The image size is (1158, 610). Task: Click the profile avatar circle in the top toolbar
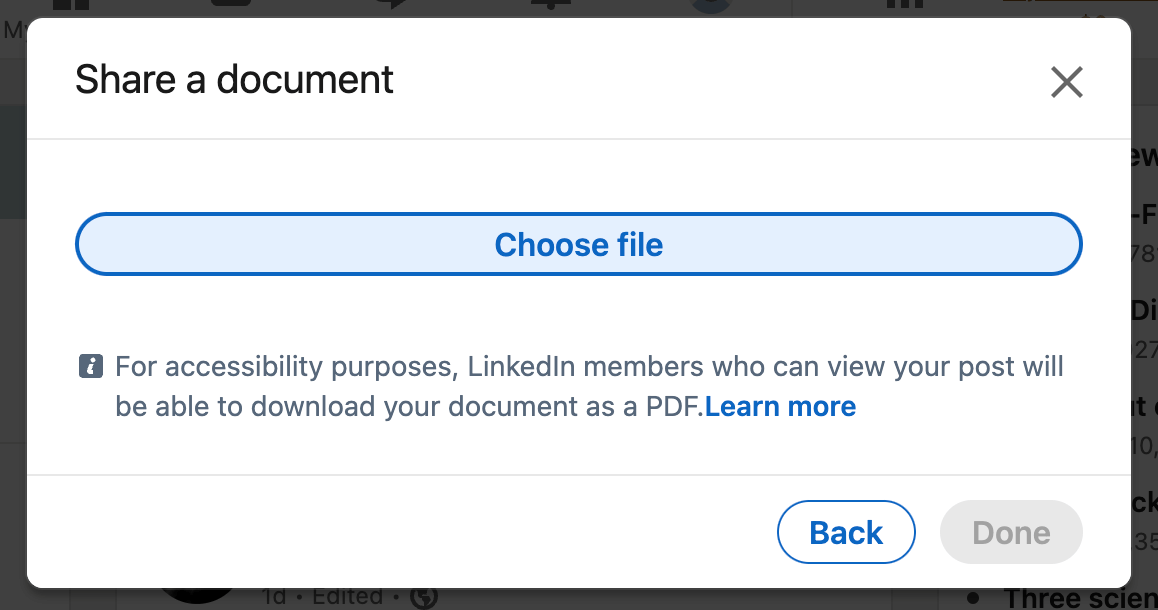tap(710, 5)
